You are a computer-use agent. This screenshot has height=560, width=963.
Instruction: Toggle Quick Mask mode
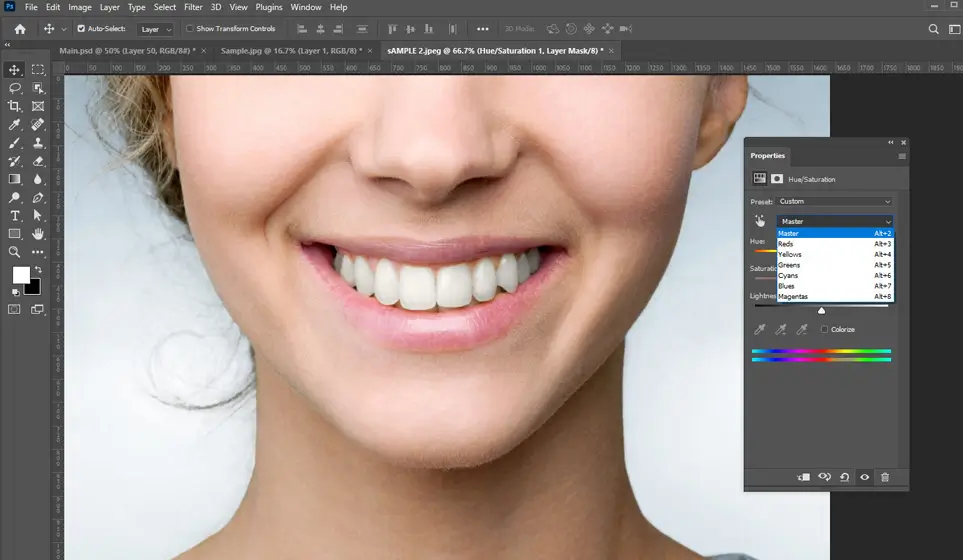coord(14,309)
